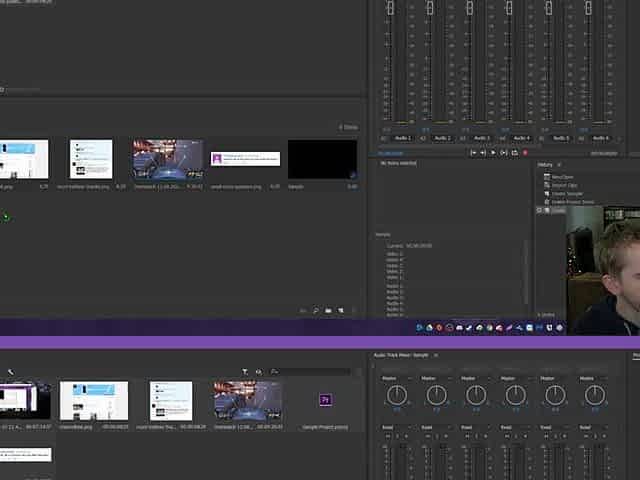This screenshot has height=480, width=640.
Task: Open the fourth channel's Read automation dropdown
Action: (515, 427)
